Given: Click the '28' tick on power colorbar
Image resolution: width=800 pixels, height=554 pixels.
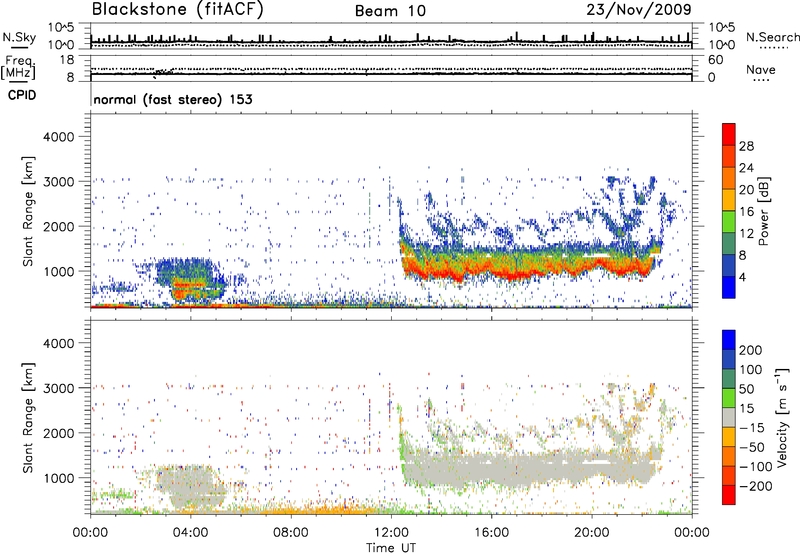Looking at the screenshot, I should (746, 146).
